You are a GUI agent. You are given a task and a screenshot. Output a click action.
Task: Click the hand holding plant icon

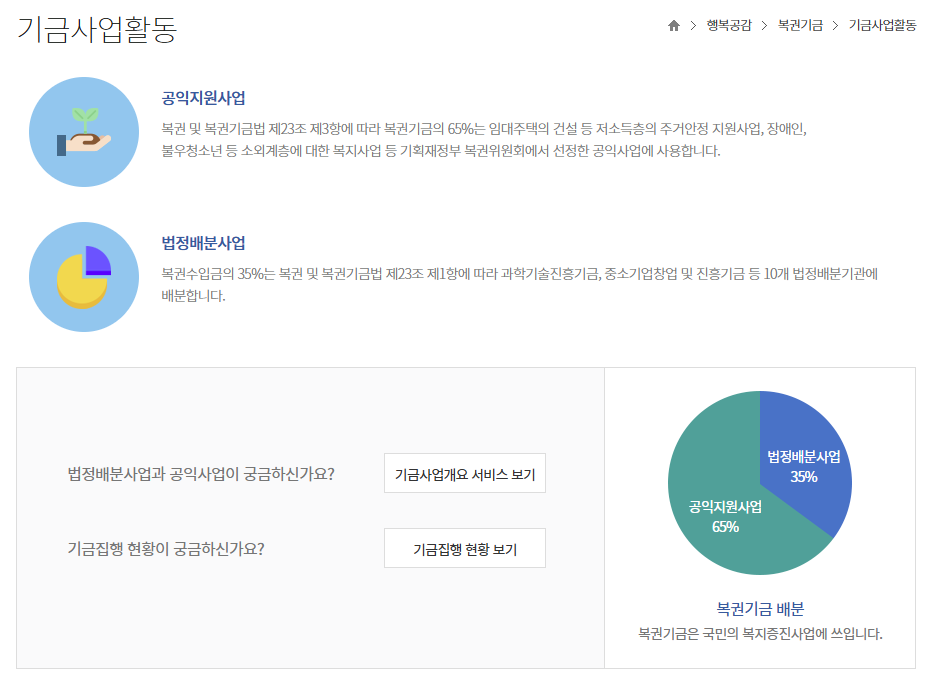(x=84, y=131)
